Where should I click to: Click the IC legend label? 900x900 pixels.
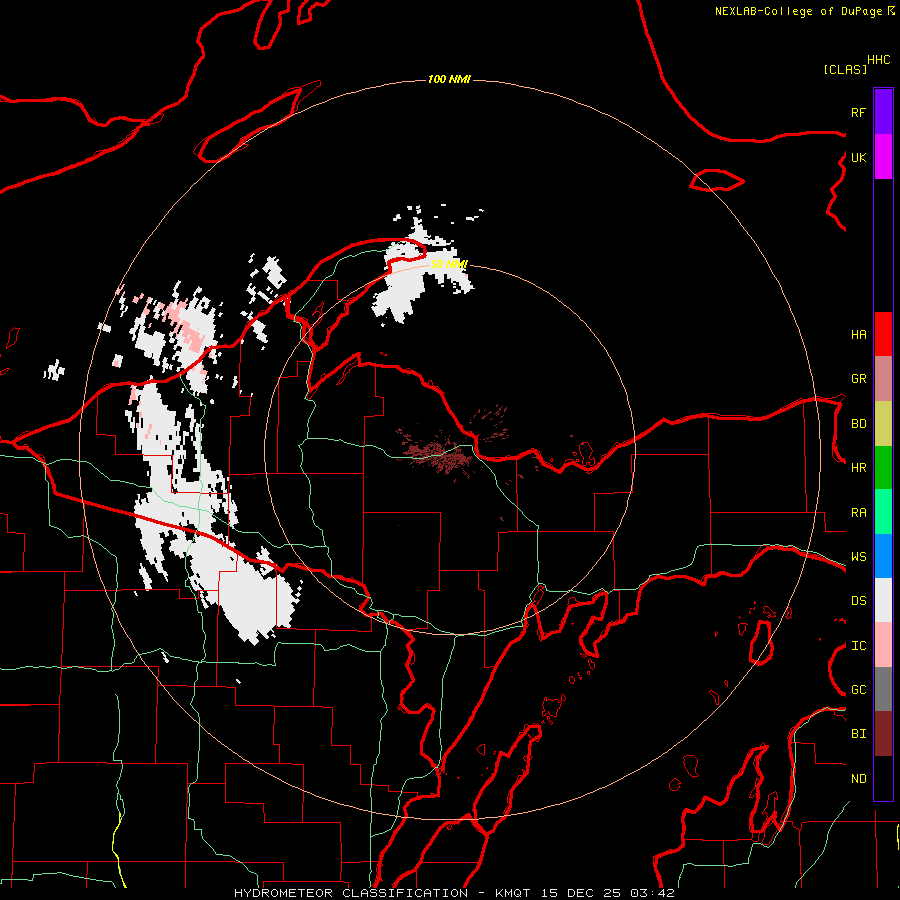click(x=858, y=646)
